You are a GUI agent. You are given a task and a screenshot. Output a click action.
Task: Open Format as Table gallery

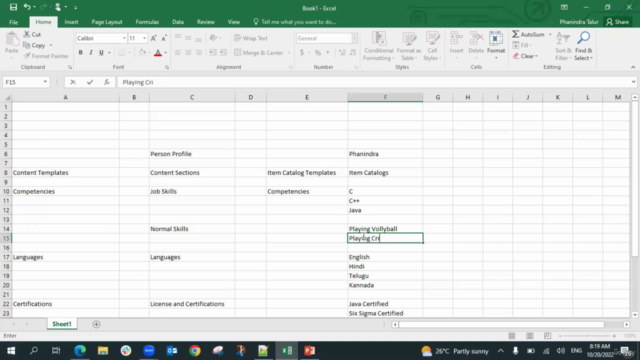pyautogui.click(x=409, y=46)
